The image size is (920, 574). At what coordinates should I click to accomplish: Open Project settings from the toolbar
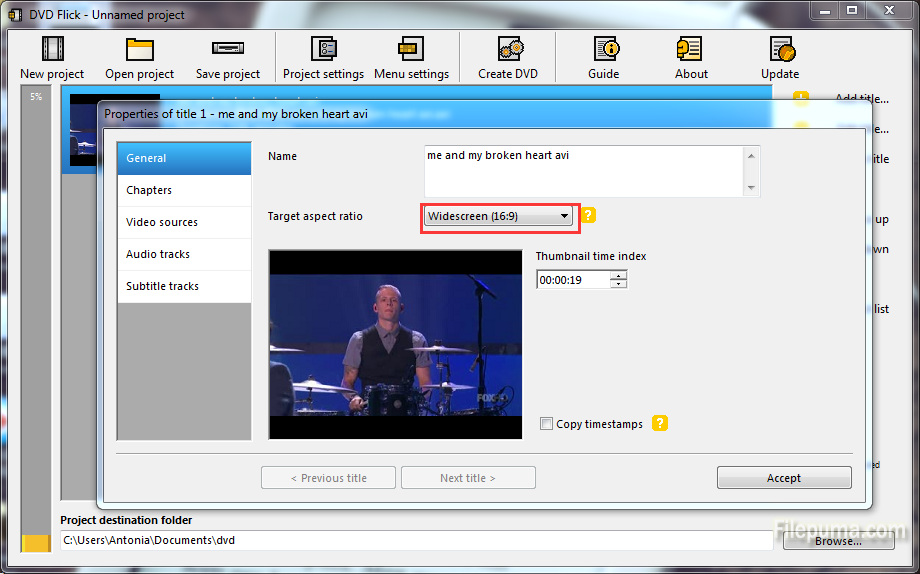[x=323, y=50]
